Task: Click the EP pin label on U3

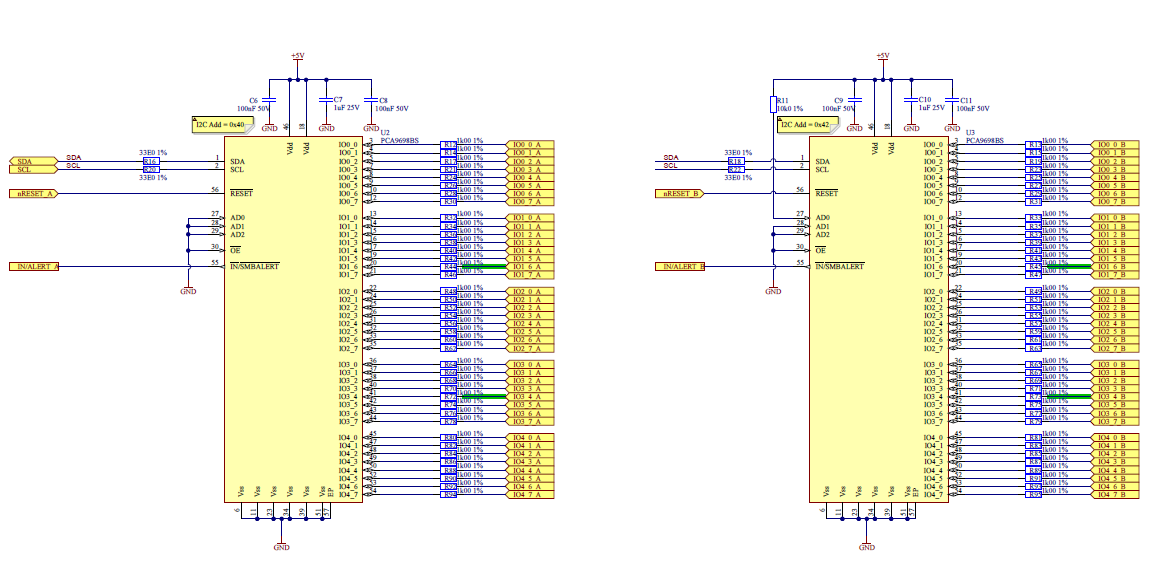Action: pos(916,491)
